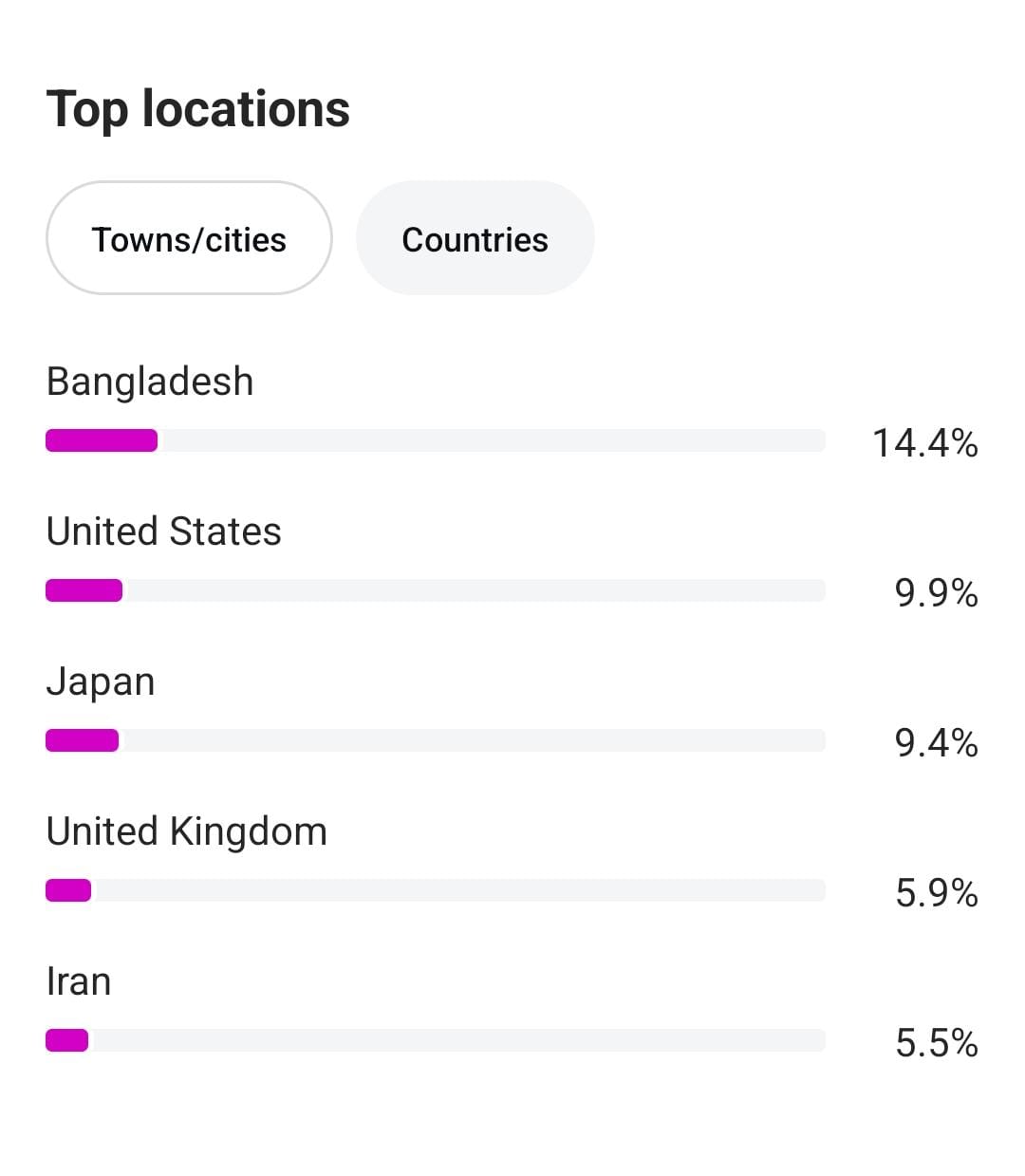Switch to the Towns/cities tab
Viewport: 1025px width, 1176px height.
click(x=189, y=239)
